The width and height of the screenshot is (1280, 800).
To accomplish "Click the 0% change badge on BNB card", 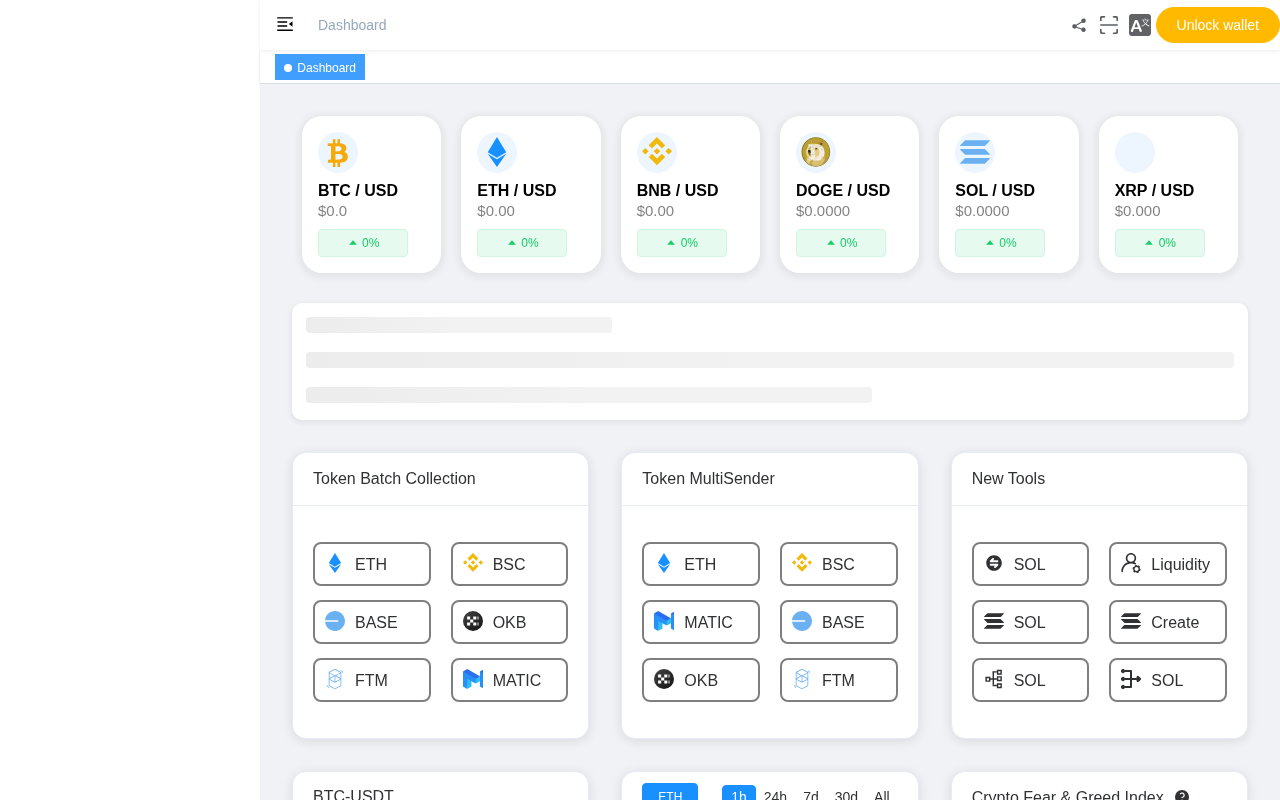I will pyautogui.click(x=682, y=243).
